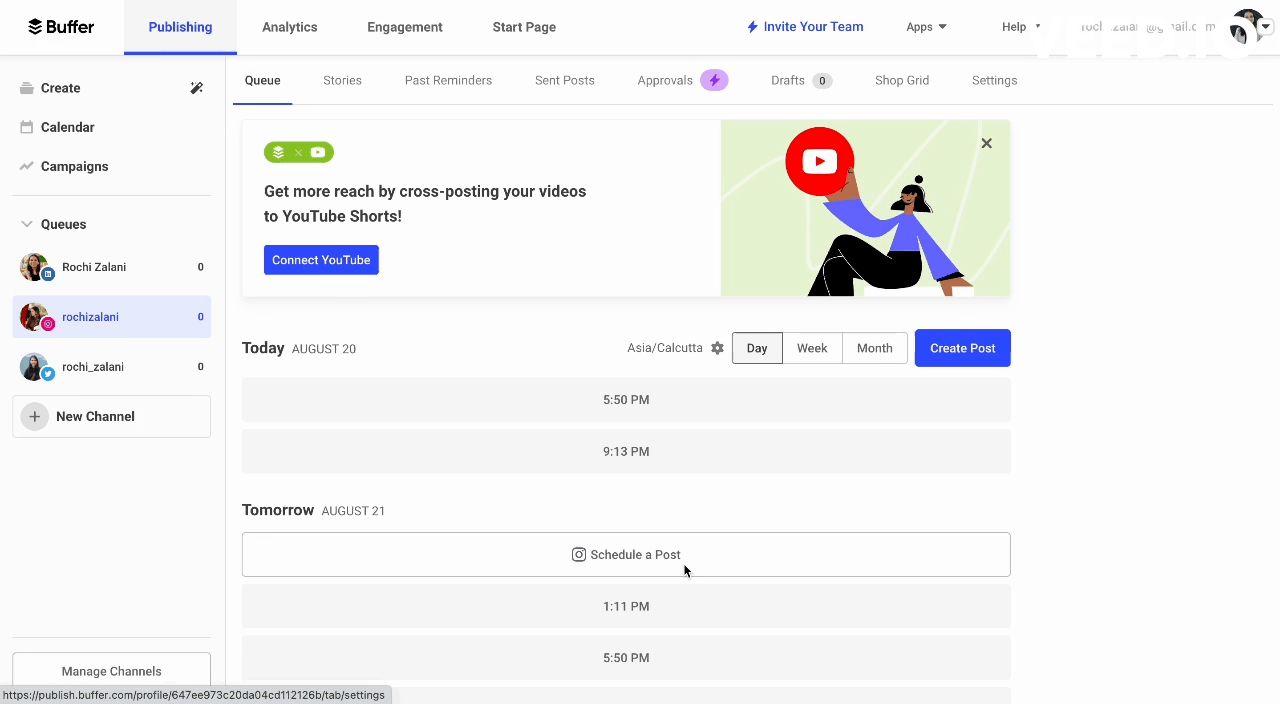
Task: Open Create in the sidebar
Action: 60,88
